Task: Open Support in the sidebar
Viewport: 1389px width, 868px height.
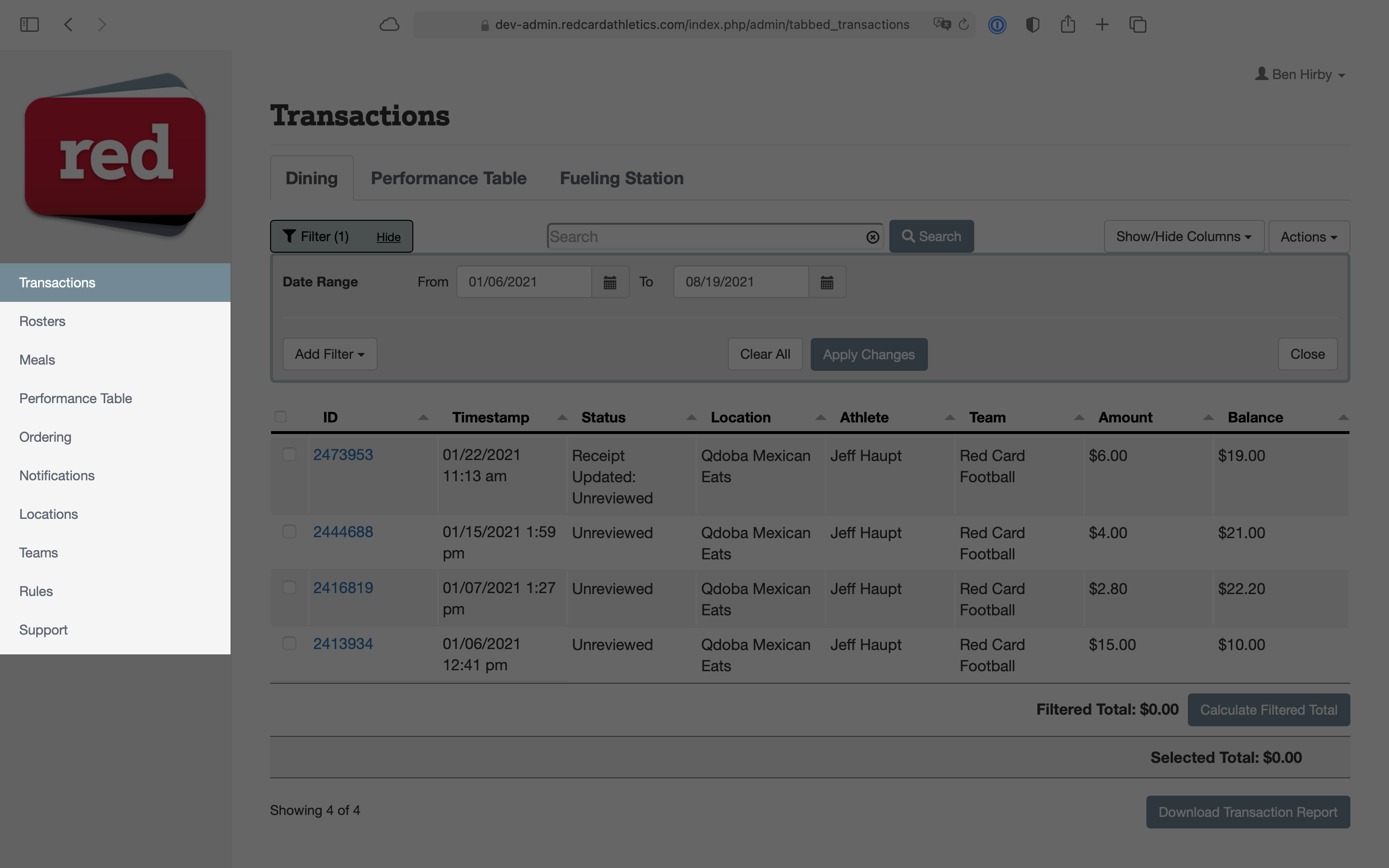Action: 115,630
